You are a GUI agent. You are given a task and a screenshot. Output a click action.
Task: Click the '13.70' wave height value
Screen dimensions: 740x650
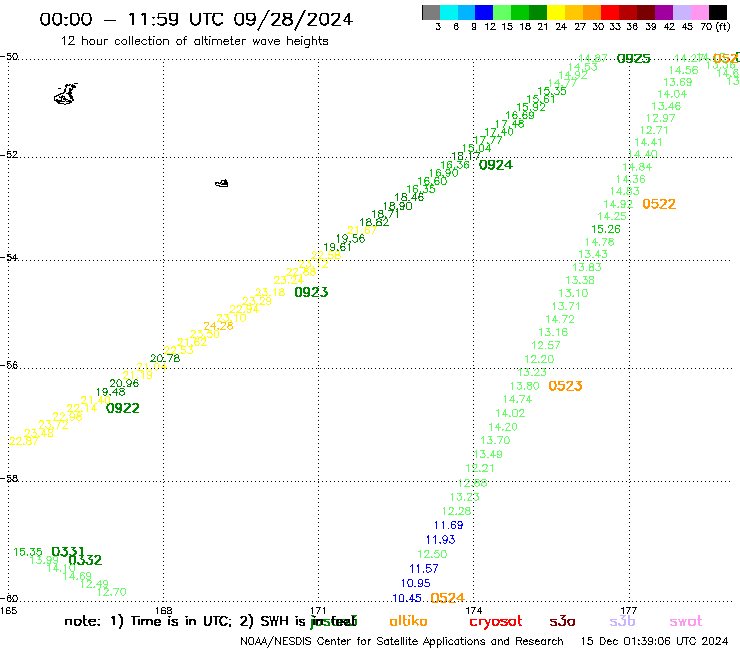coord(496,440)
